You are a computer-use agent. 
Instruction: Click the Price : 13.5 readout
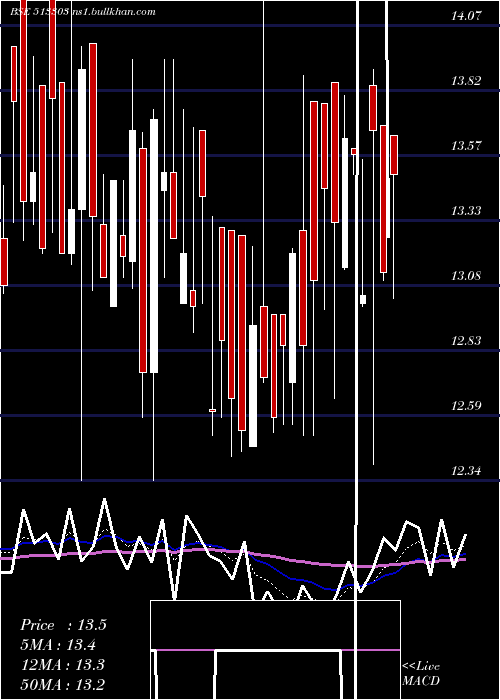point(63,625)
